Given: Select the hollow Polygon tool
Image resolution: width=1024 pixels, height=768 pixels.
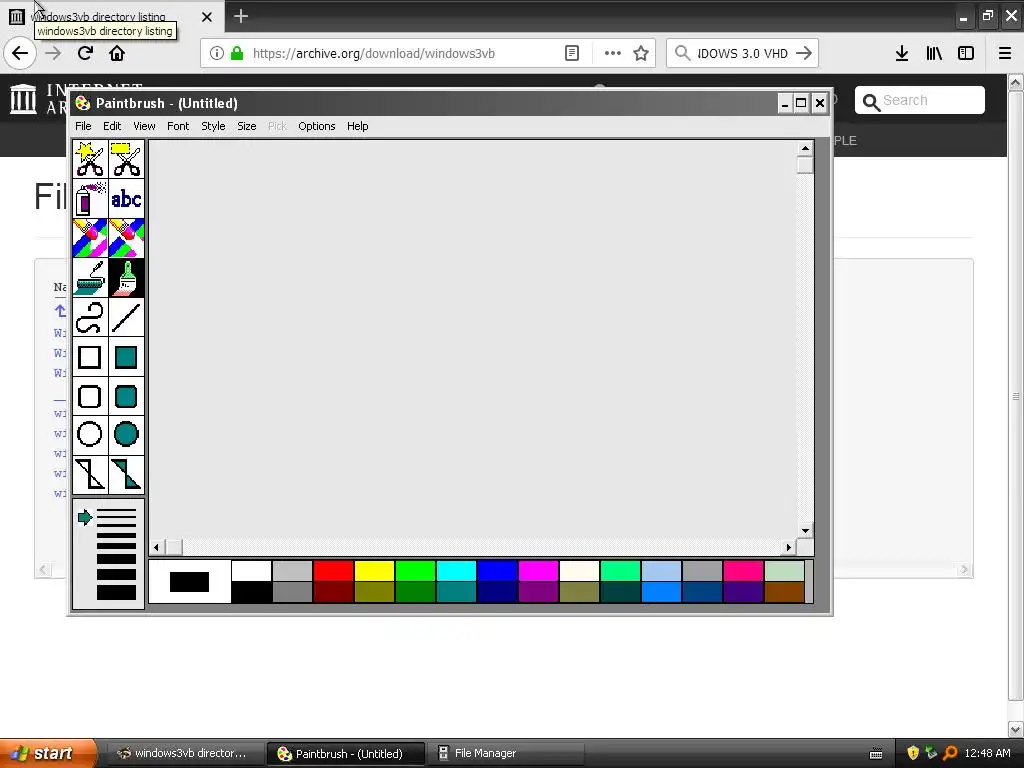Looking at the screenshot, I should pyautogui.click(x=90, y=474).
